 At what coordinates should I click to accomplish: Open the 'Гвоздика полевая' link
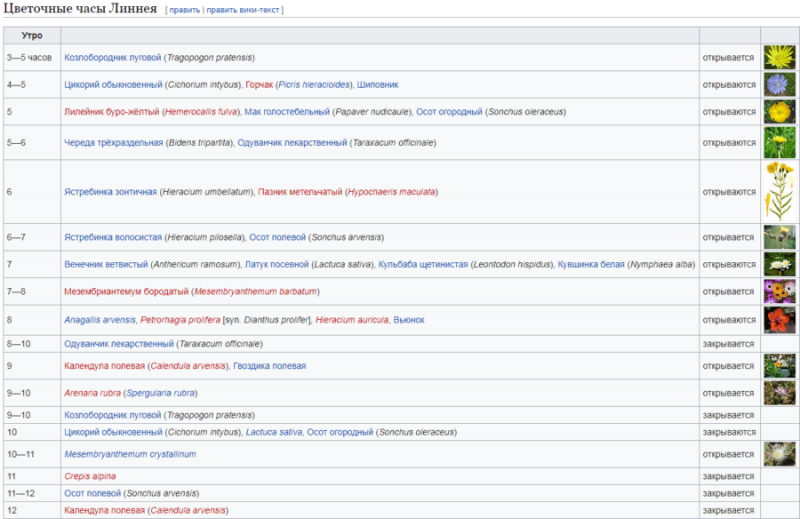point(269,366)
